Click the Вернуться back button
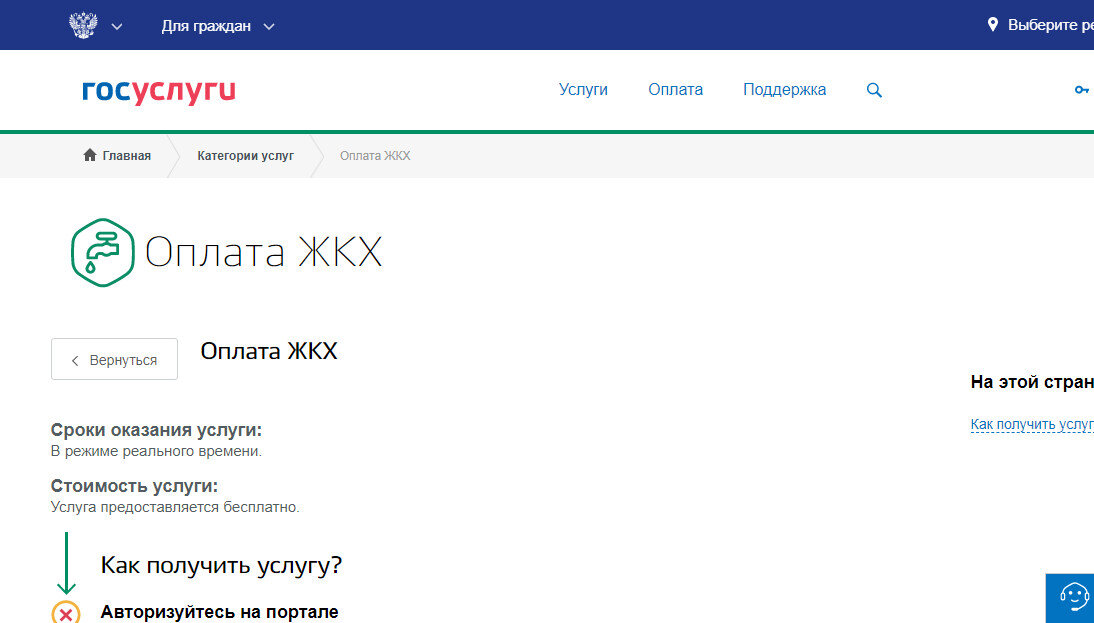 pyautogui.click(x=114, y=359)
